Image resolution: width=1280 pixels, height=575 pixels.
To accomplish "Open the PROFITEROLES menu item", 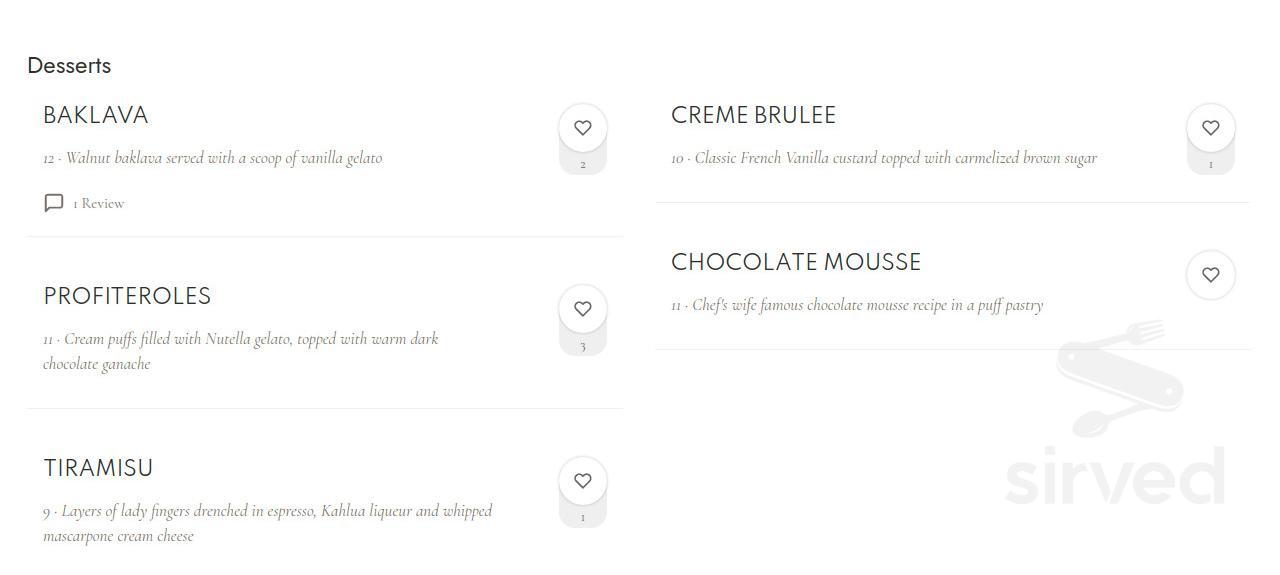I will (x=127, y=296).
